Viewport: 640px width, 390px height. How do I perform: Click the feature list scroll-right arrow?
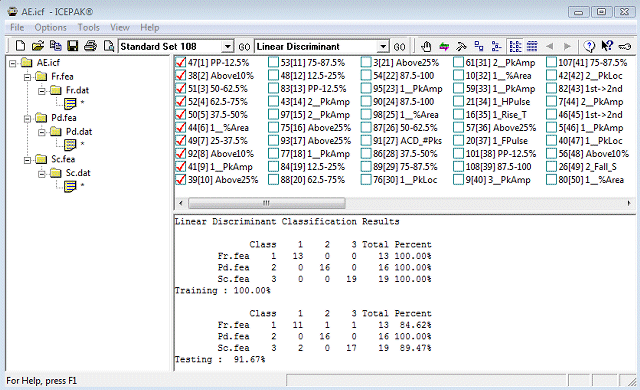point(629,203)
